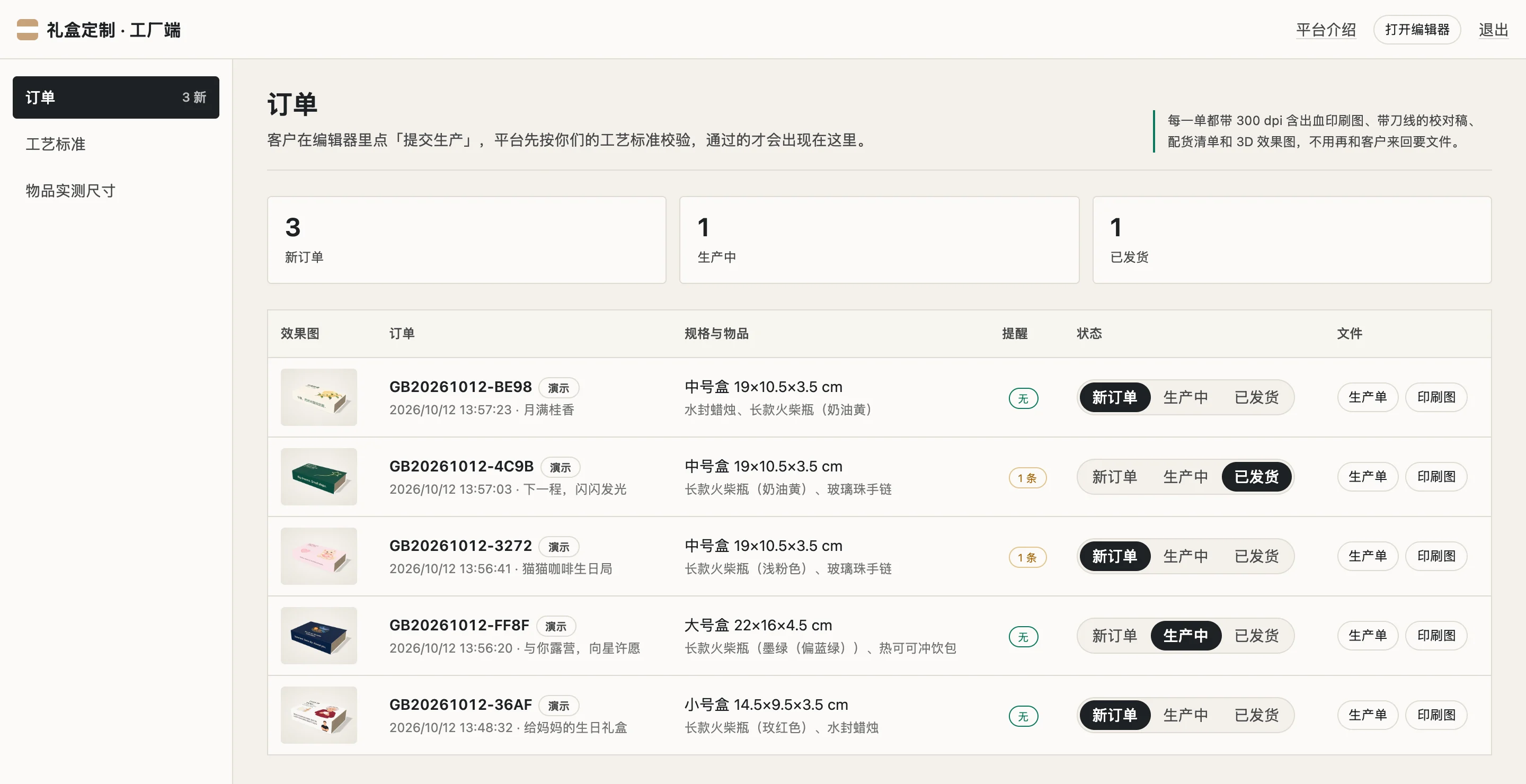The height and width of the screenshot is (784, 1526).
Task: Set order GB20261012-4C9B status to 新订单
Action: [1114, 477]
